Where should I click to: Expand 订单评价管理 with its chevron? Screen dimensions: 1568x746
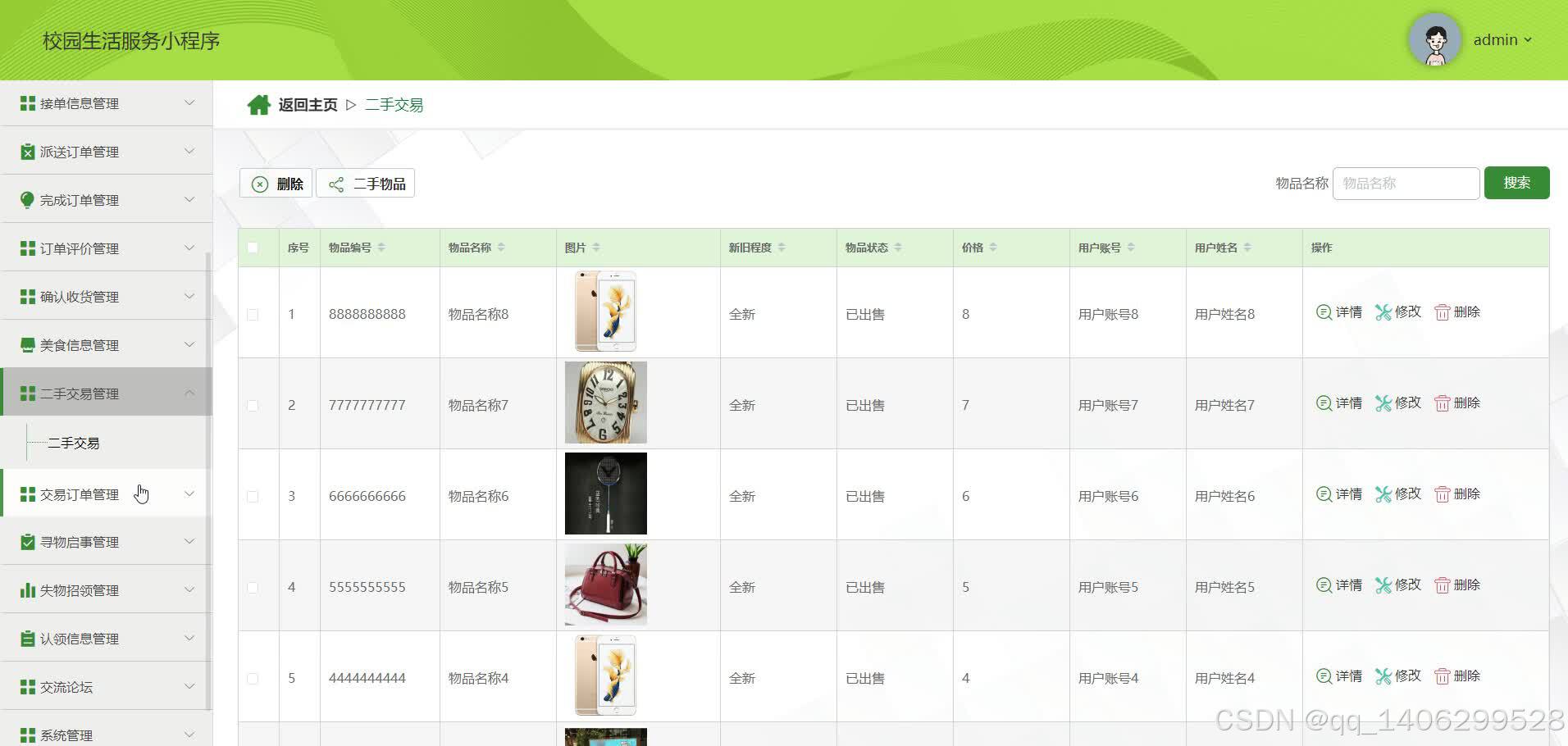(x=189, y=248)
